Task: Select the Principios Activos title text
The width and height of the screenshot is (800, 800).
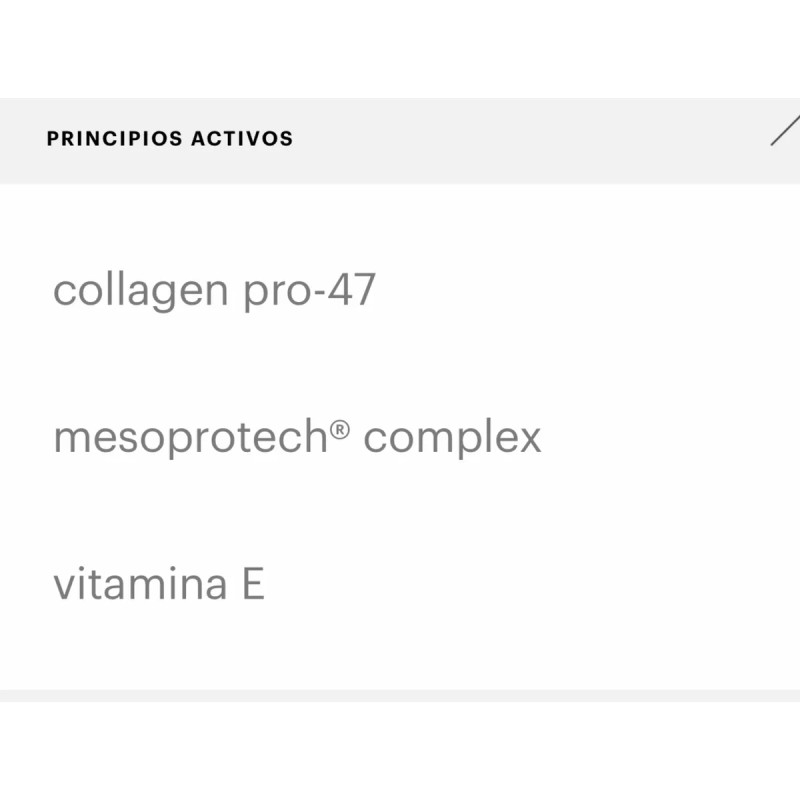Action: tap(170, 139)
